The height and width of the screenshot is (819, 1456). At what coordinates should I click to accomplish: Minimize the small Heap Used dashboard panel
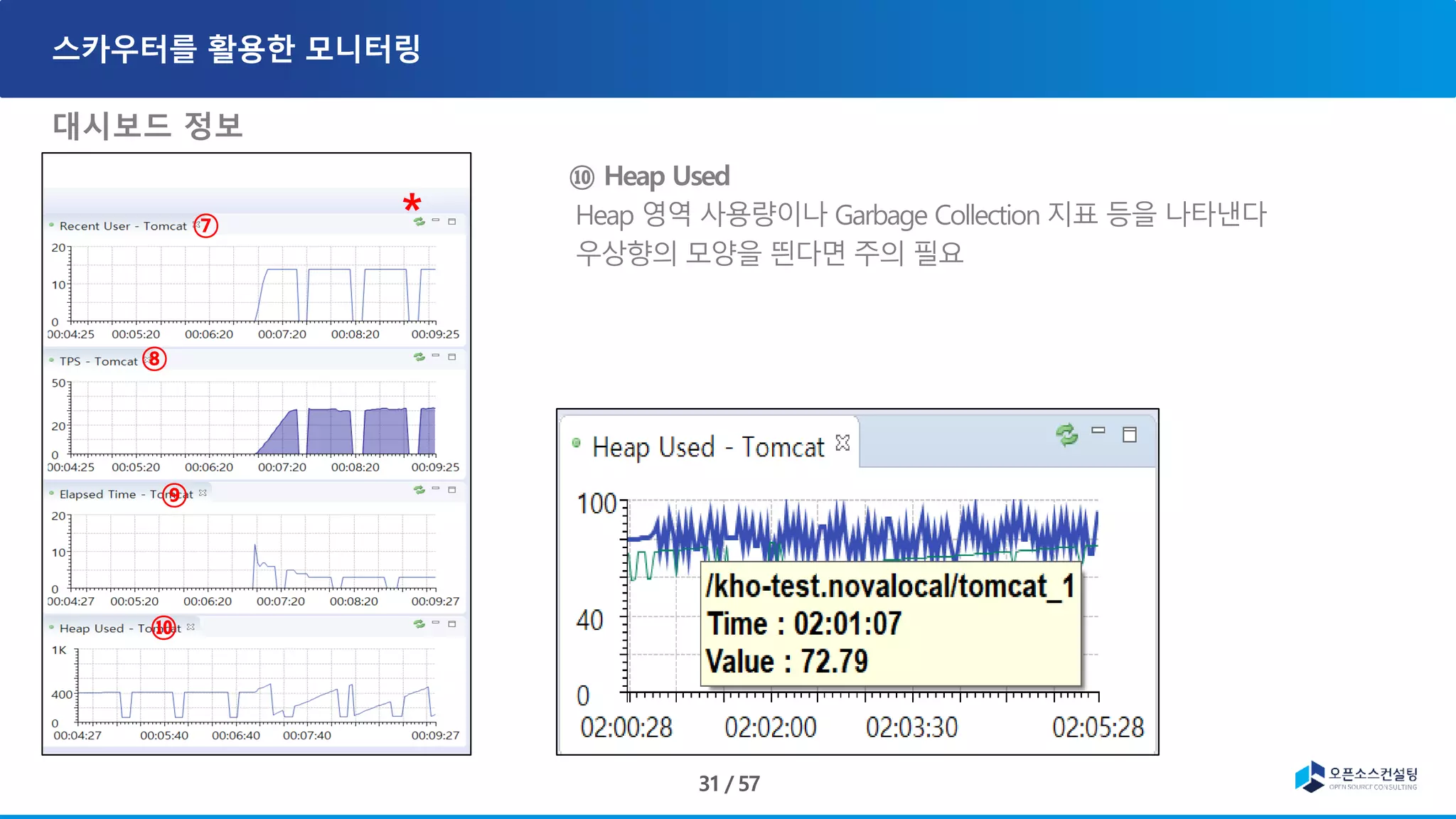click(436, 622)
